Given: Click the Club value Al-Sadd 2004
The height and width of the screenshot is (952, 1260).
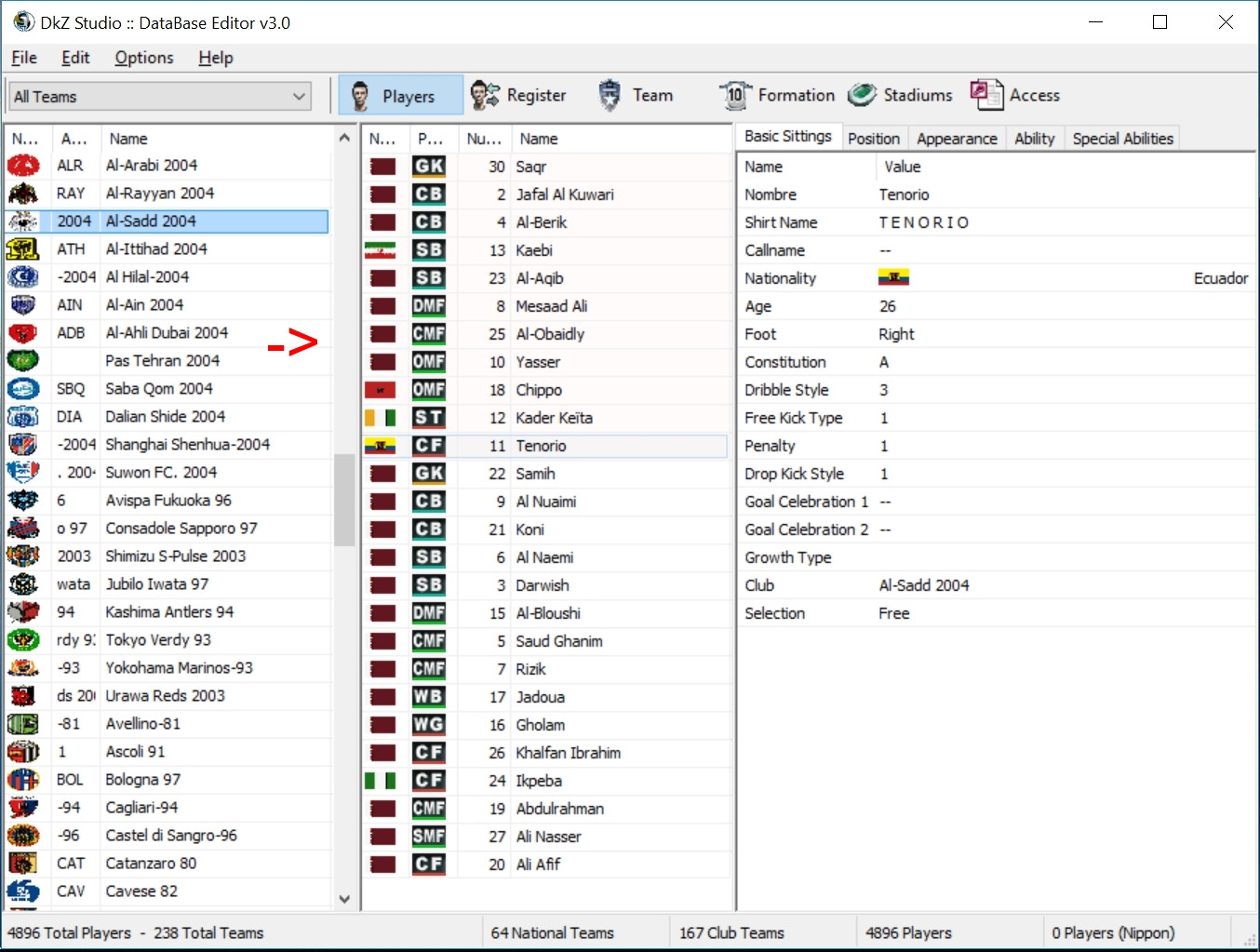Looking at the screenshot, I should pos(924,585).
